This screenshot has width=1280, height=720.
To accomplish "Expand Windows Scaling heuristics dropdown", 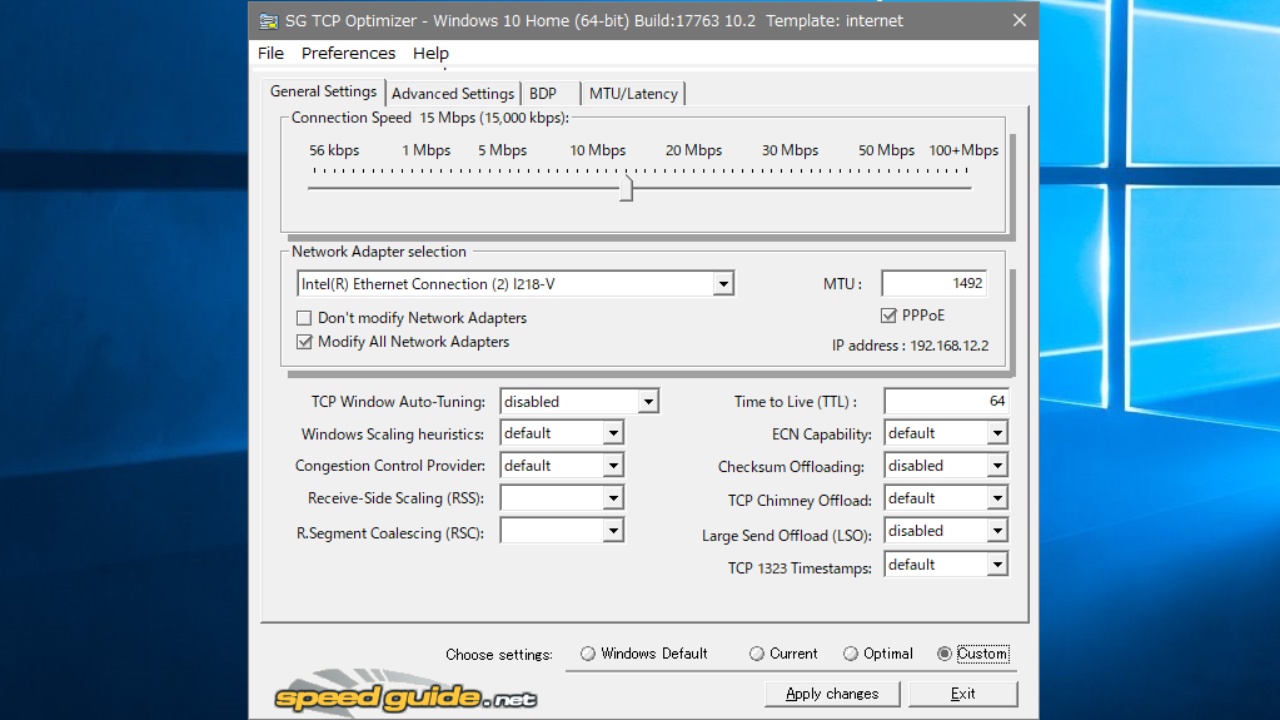I will click(613, 433).
